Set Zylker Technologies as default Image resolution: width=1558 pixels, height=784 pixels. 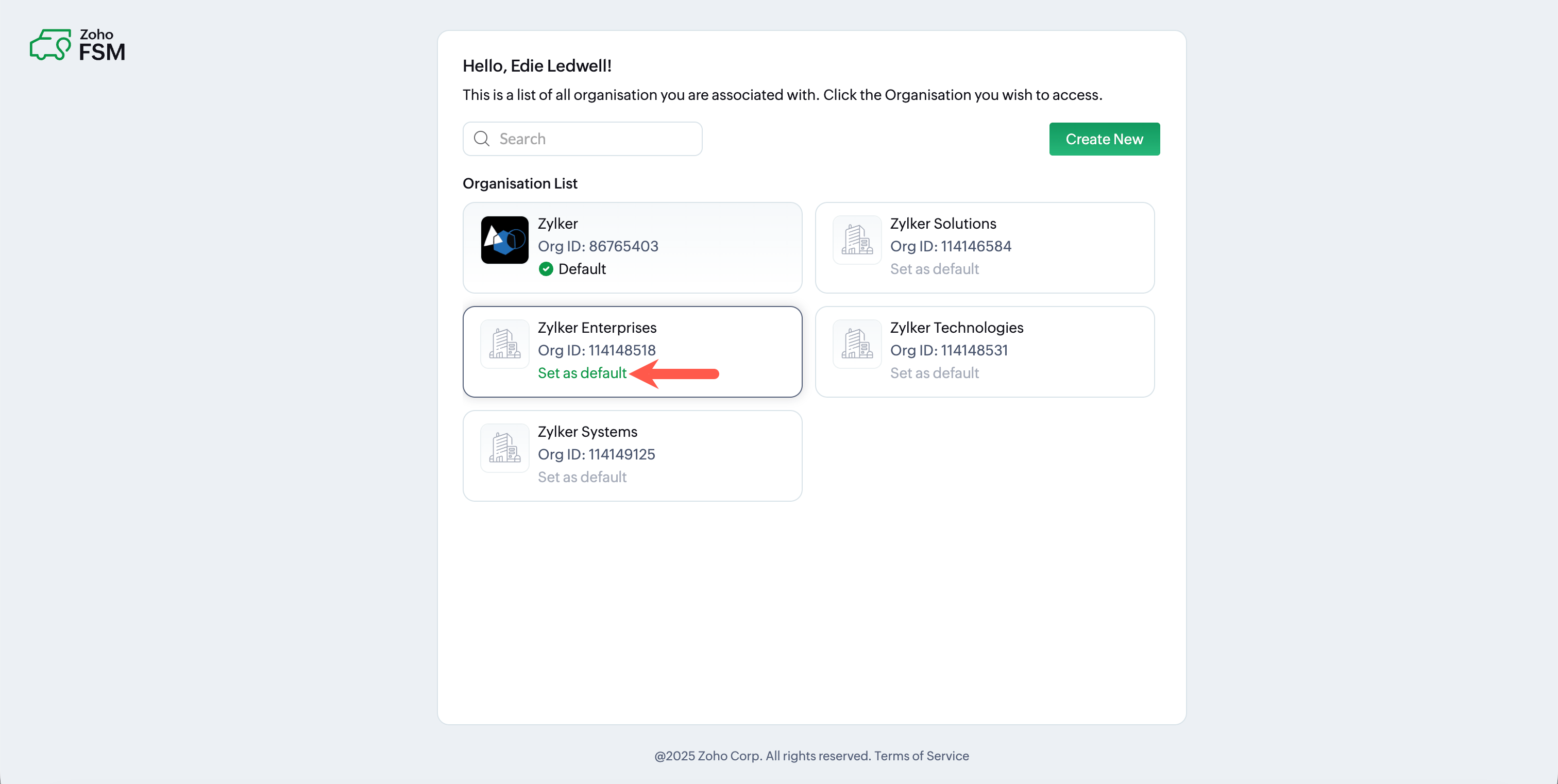[x=934, y=373]
